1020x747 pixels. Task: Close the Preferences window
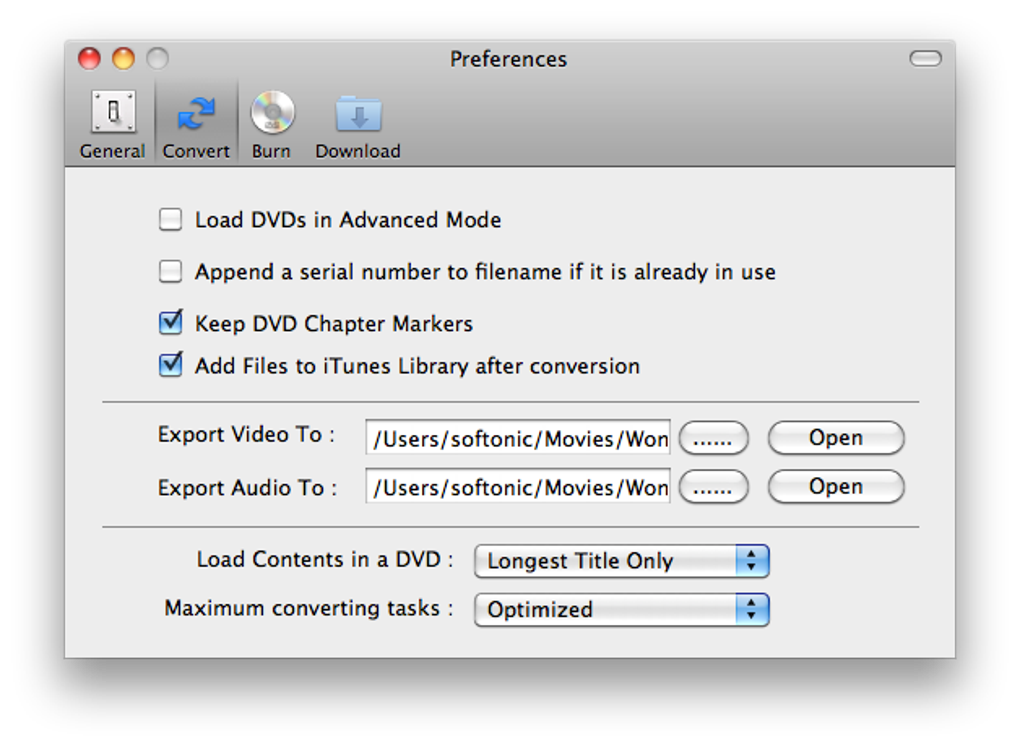90,59
